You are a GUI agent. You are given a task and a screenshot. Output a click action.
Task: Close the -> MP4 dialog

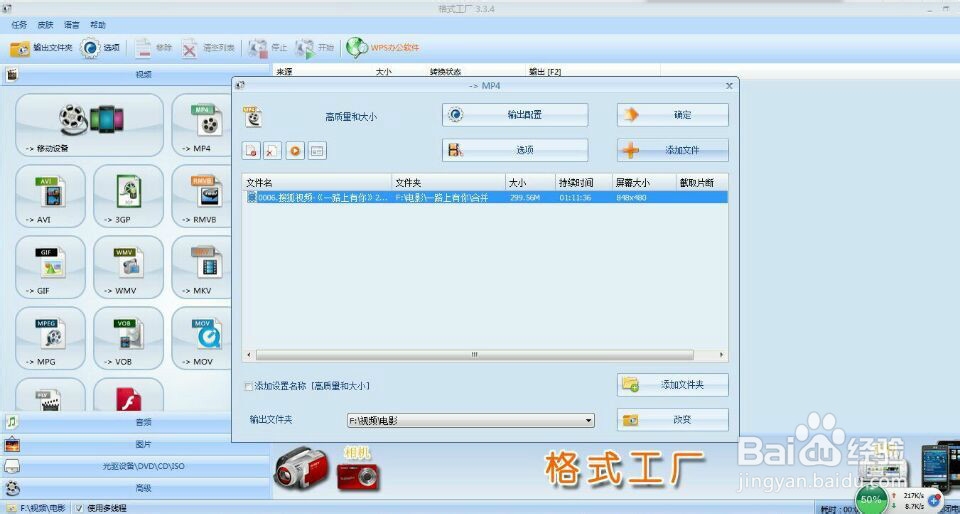(x=729, y=86)
